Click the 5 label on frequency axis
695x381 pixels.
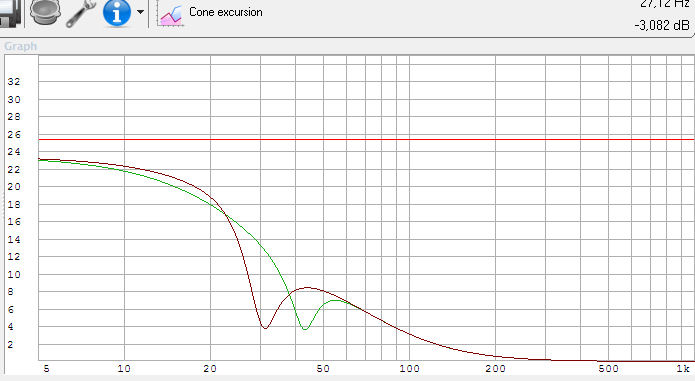[47, 369]
